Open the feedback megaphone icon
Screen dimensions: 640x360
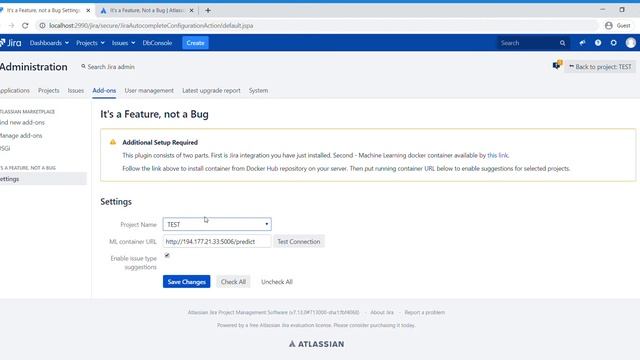pos(582,43)
